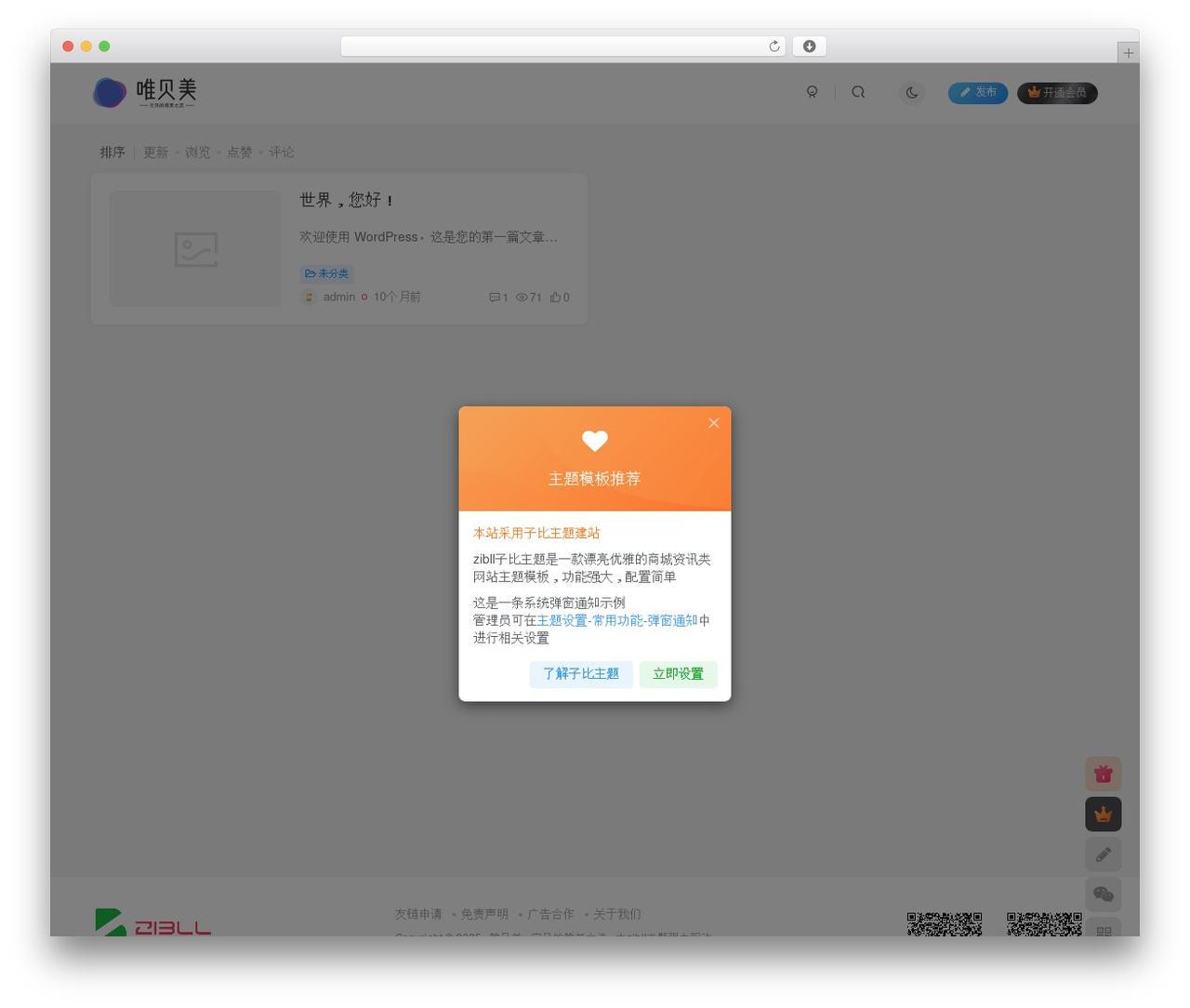Screen dimensions: 1190x1008
Task: Reload the page with refresh icon
Action: coord(774,46)
